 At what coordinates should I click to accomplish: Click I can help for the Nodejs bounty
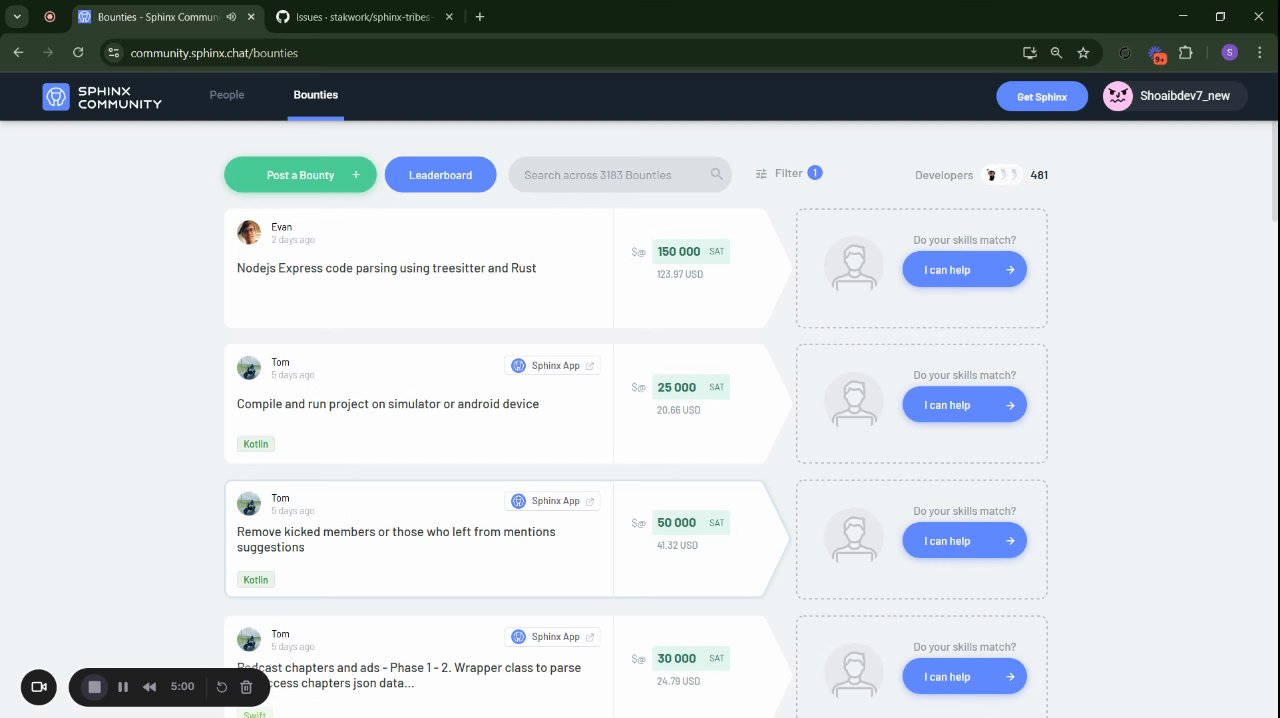[964, 270]
